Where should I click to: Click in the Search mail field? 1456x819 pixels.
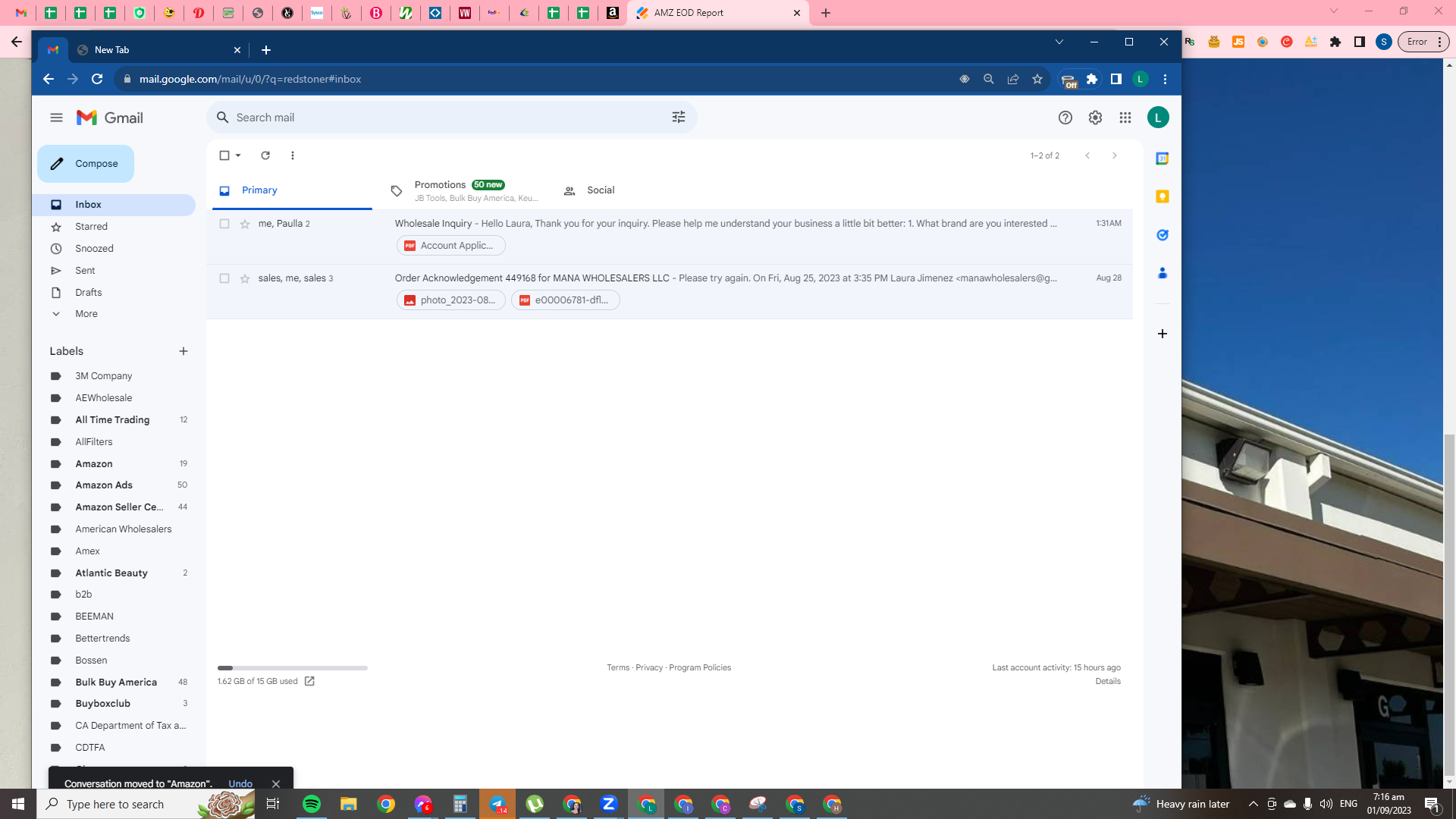[452, 118]
